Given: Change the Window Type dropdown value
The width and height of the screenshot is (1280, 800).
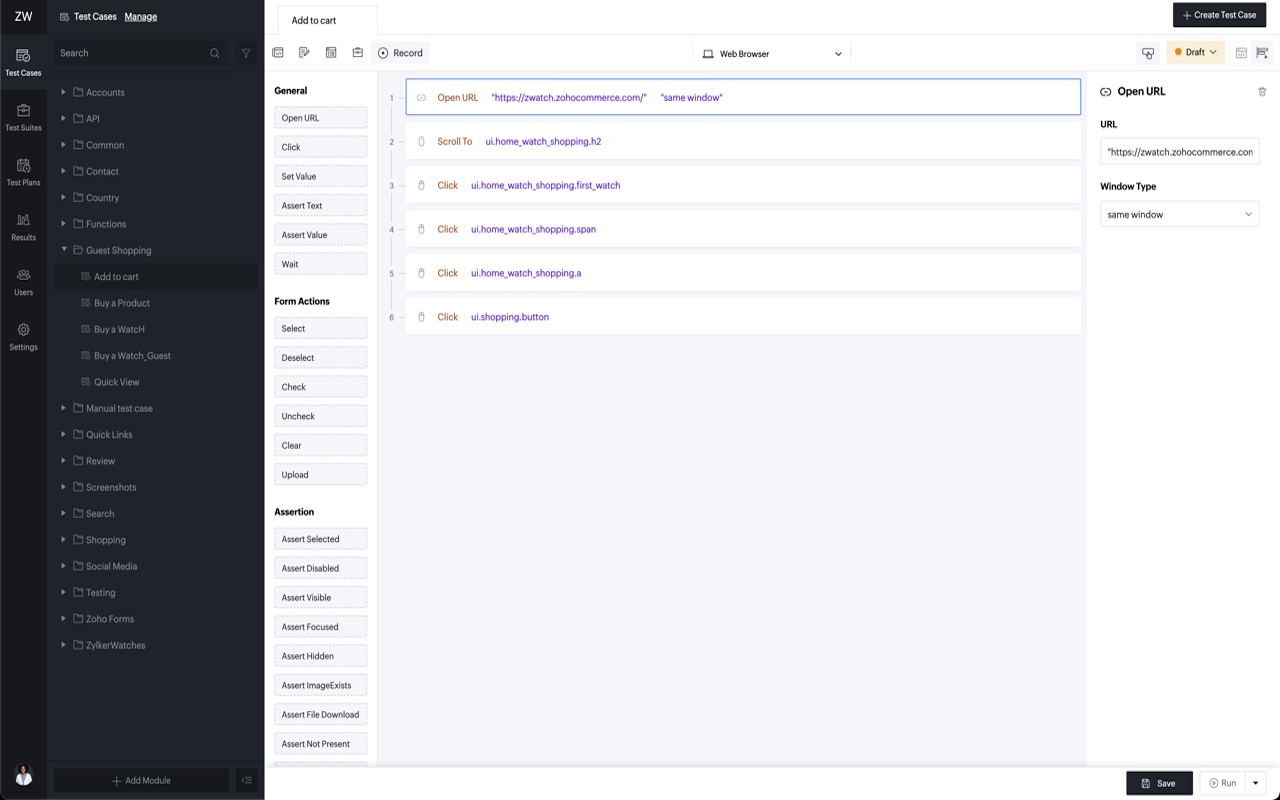Looking at the screenshot, I should (1179, 213).
